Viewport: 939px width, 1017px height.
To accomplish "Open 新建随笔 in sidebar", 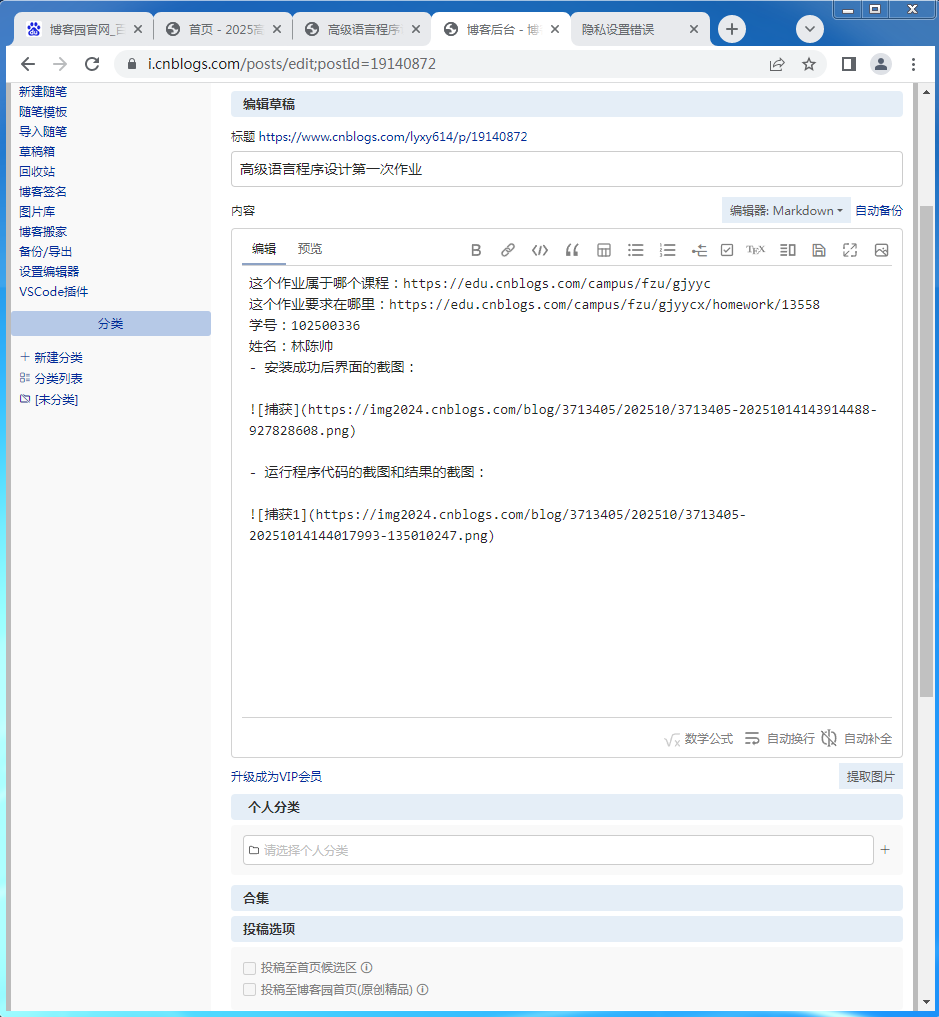I will (x=43, y=92).
